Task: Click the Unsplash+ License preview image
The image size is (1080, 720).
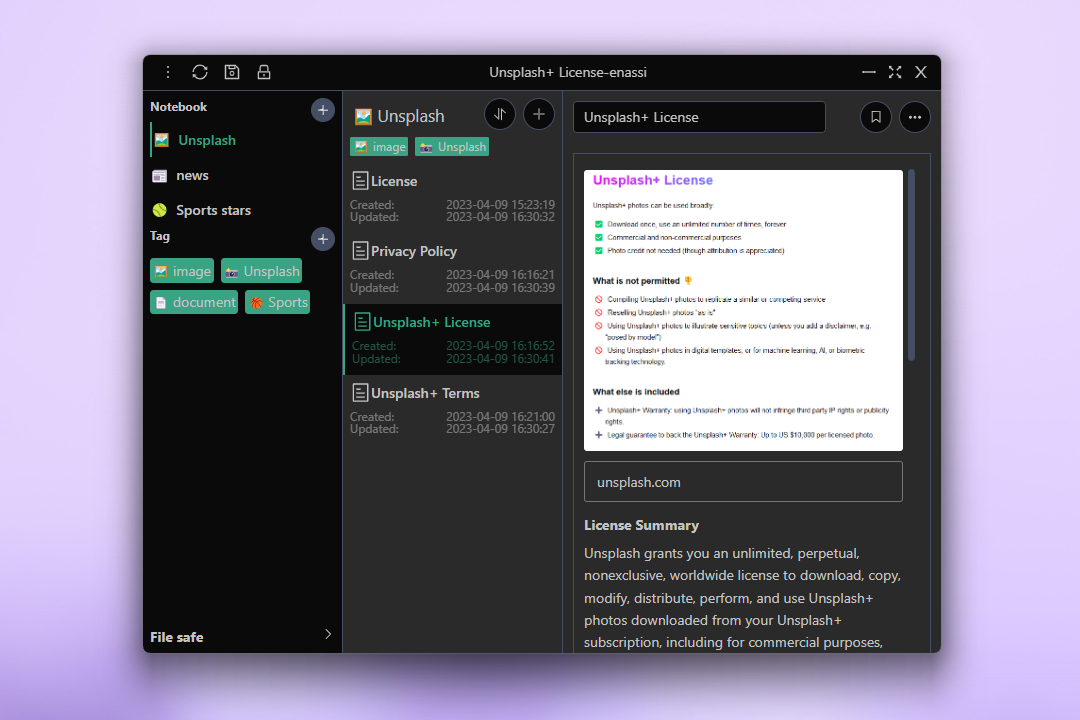Action: coord(743,310)
